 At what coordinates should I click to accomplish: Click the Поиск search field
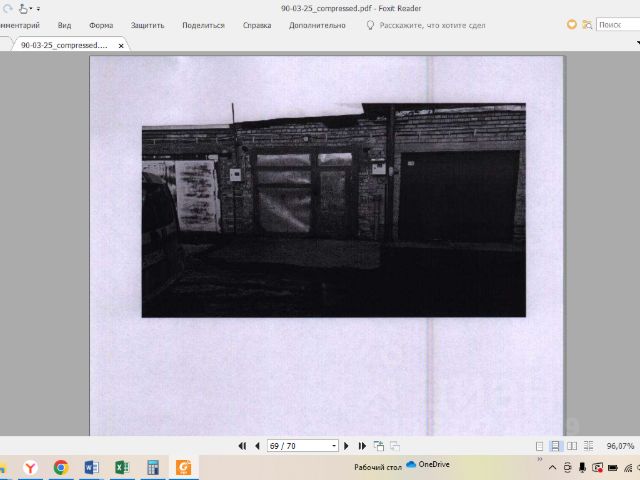(617, 25)
